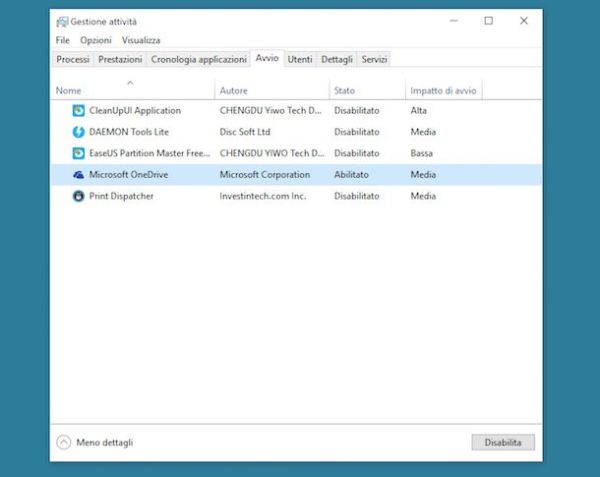This screenshot has height=477, width=600.
Task: Click the CleanUpUI Application icon
Action: [79, 110]
